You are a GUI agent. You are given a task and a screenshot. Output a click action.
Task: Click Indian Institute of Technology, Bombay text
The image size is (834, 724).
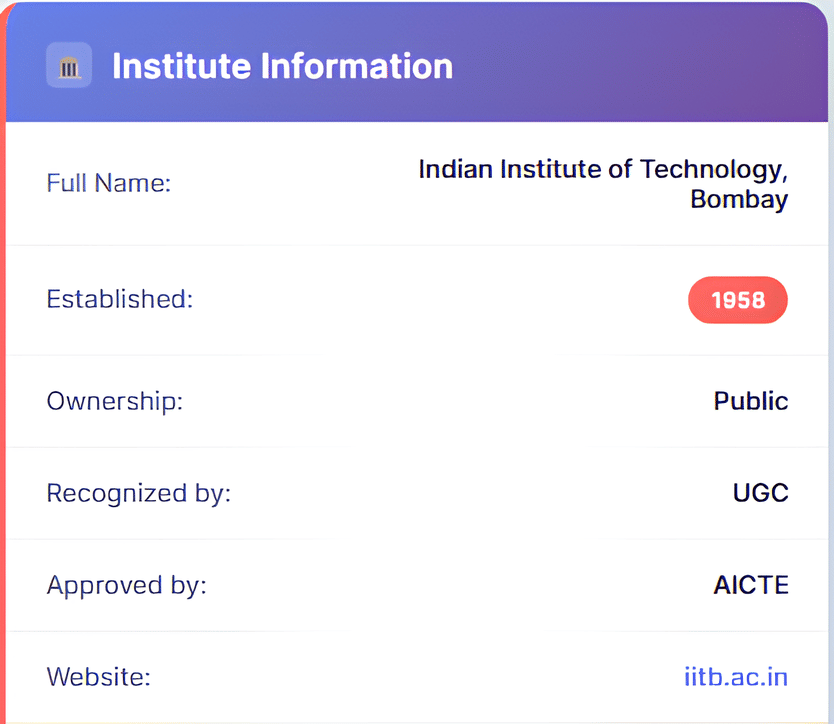602,170
